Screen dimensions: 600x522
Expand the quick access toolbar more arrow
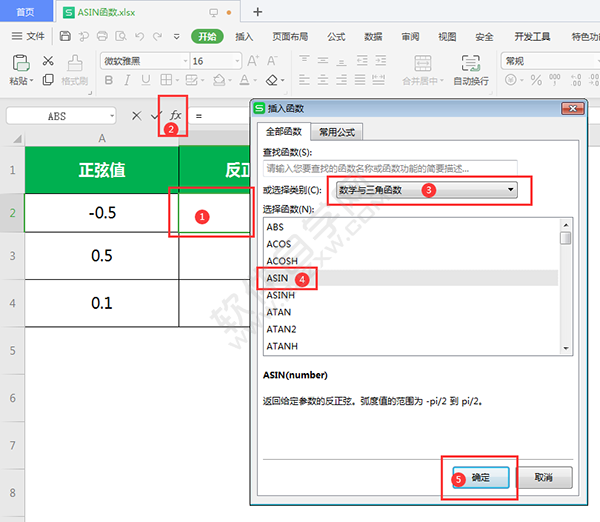(176, 37)
